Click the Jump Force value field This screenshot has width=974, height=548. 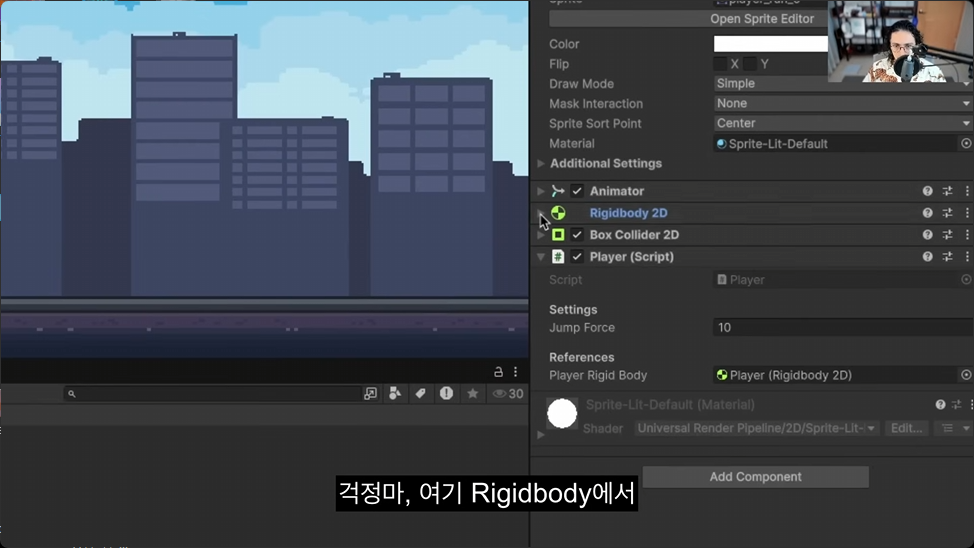(x=843, y=327)
